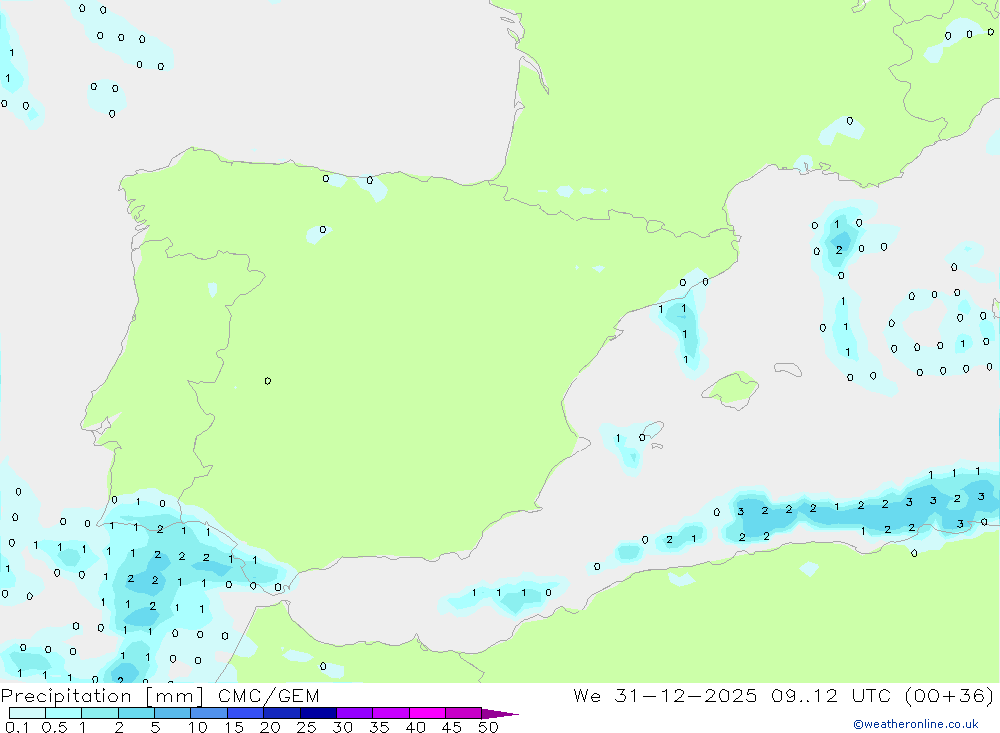
Task: Click the 'Precipitation [mm]' title text
Action: (x=102, y=696)
